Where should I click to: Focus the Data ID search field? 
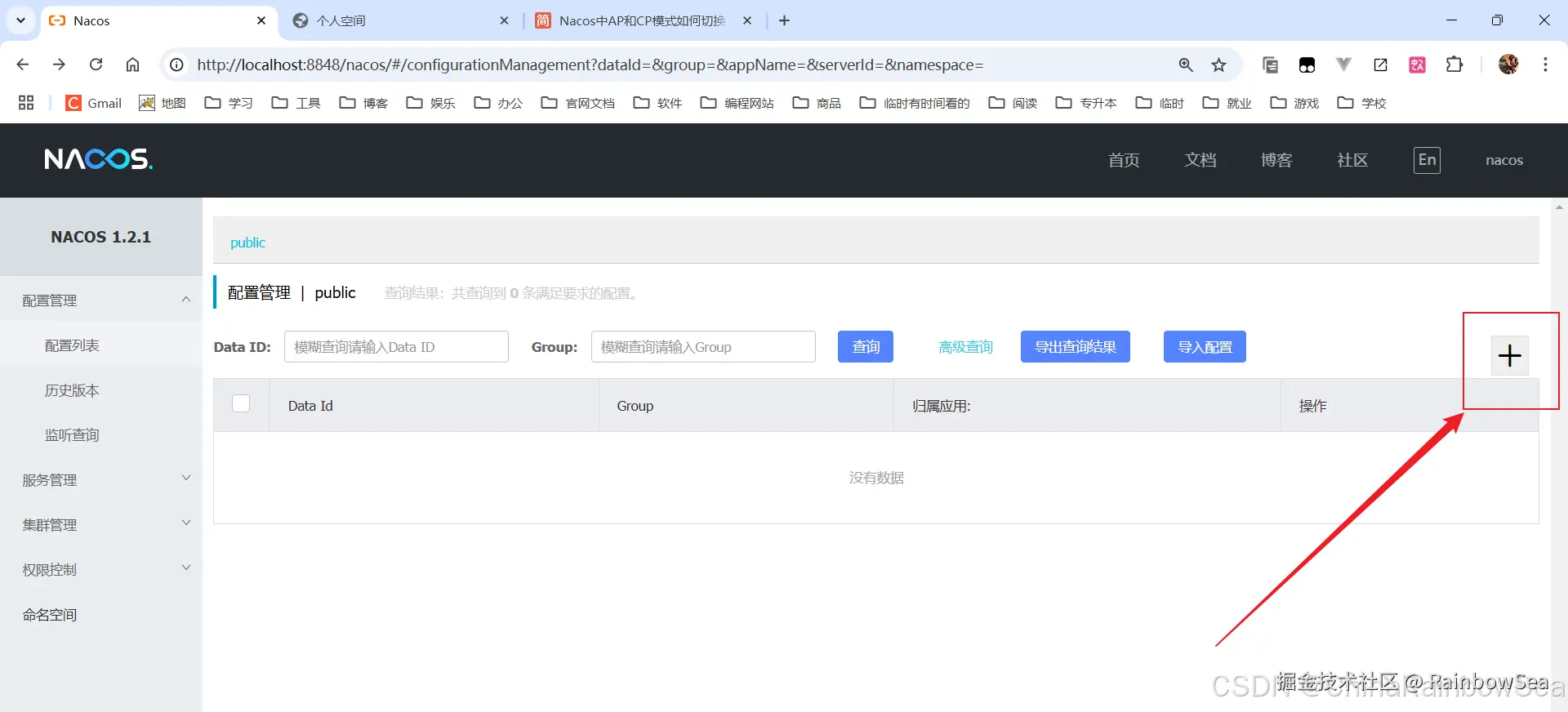pos(396,346)
